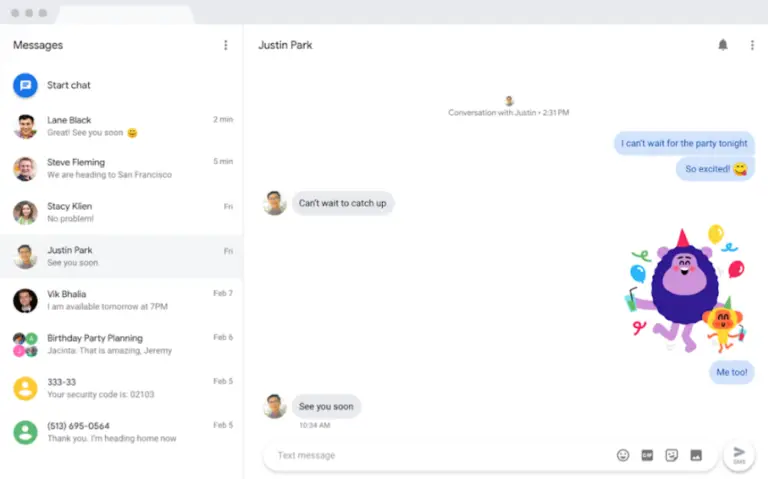
Task: Open the Birthday Party Planning group chat
Action: (x=122, y=344)
